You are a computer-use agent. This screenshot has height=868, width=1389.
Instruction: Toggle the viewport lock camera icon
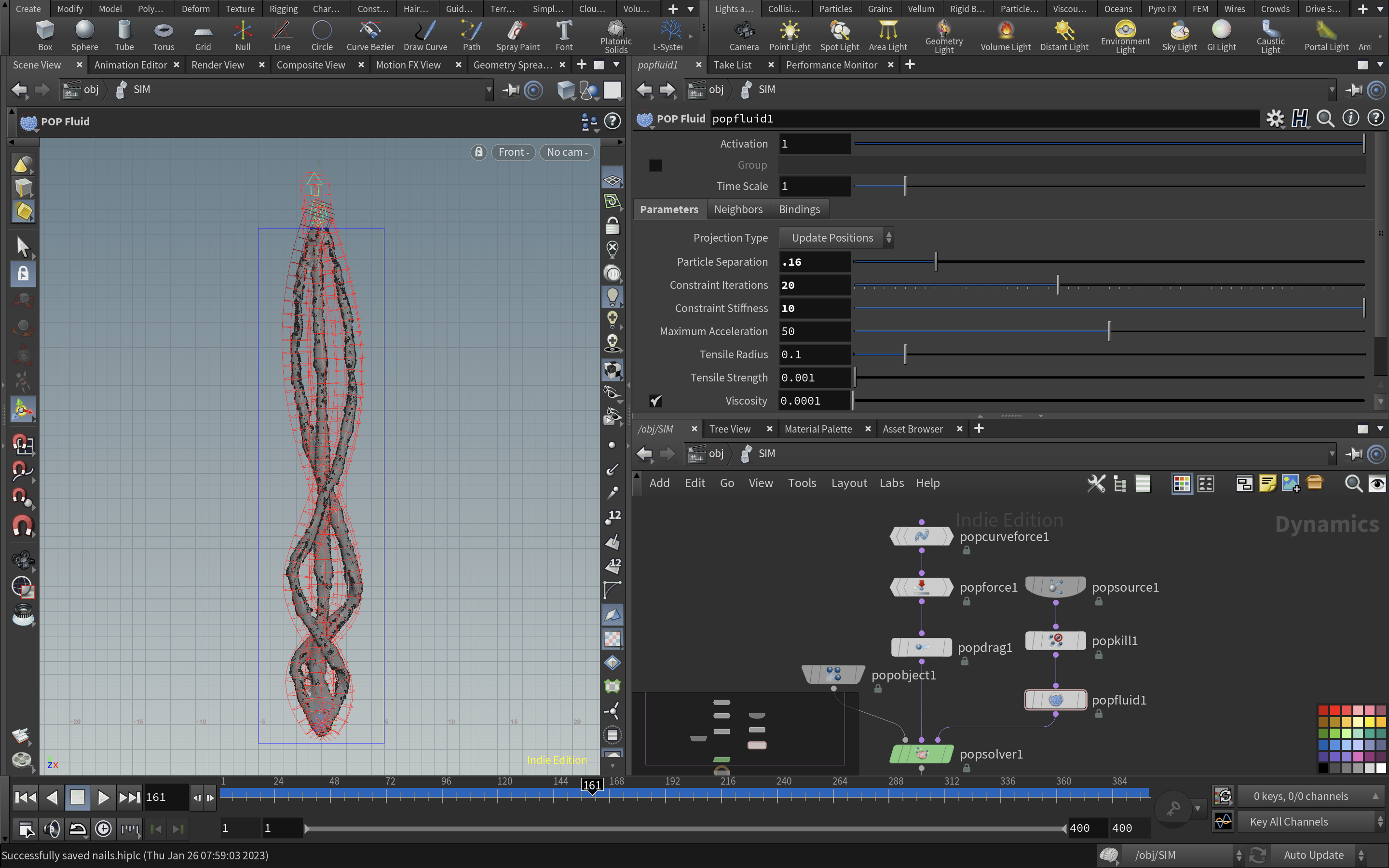tap(479, 152)
